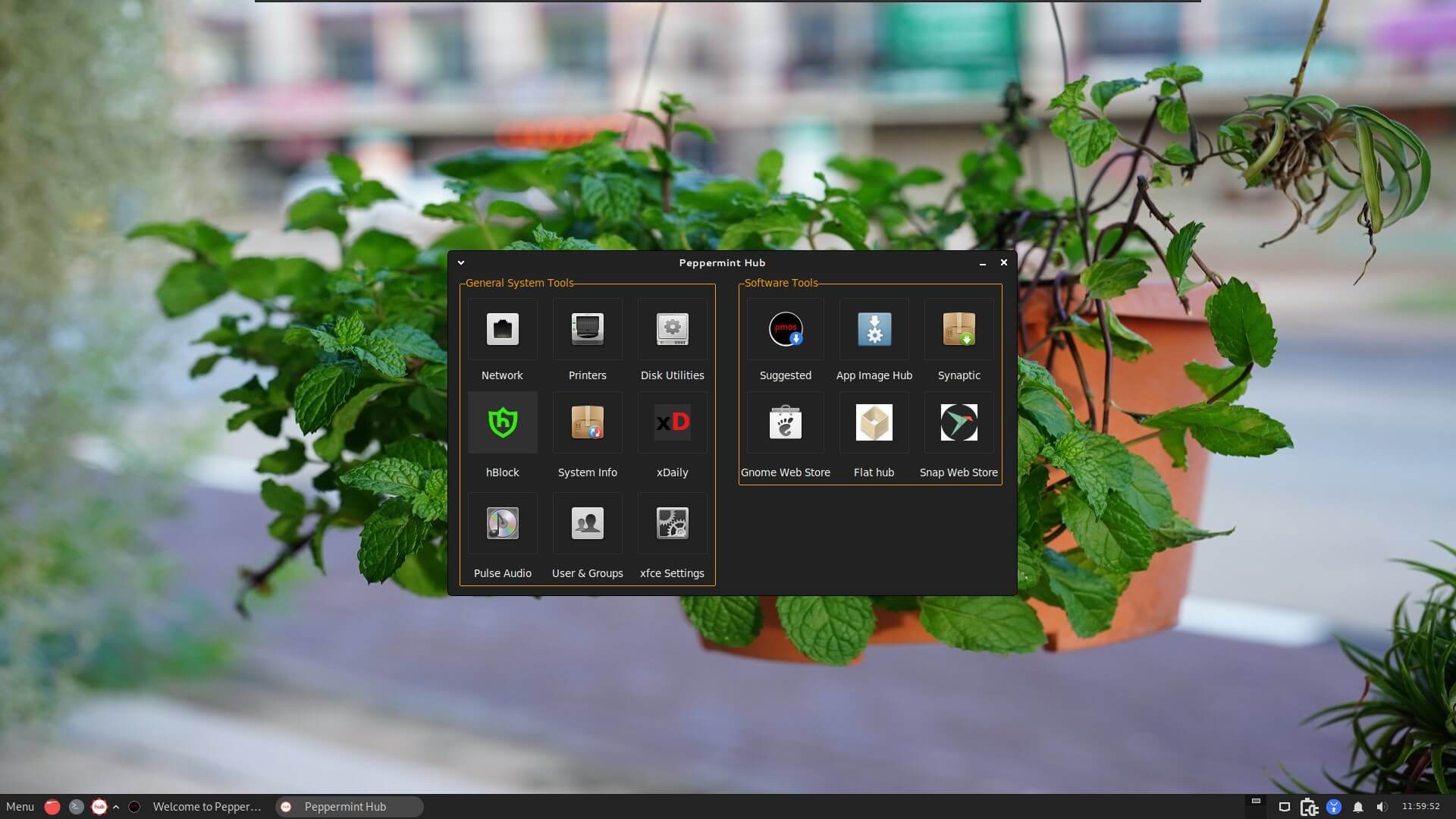Open the System Info viewer

coord(587,422)
